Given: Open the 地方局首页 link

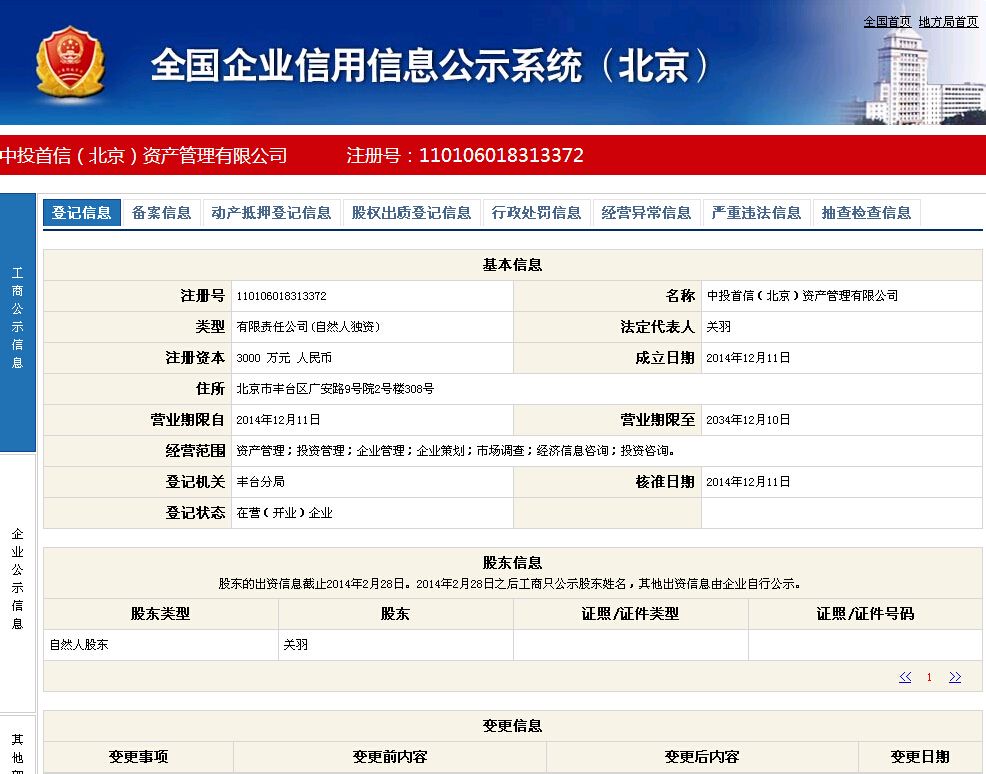Looking at the screenshot, I should (948, 22).
